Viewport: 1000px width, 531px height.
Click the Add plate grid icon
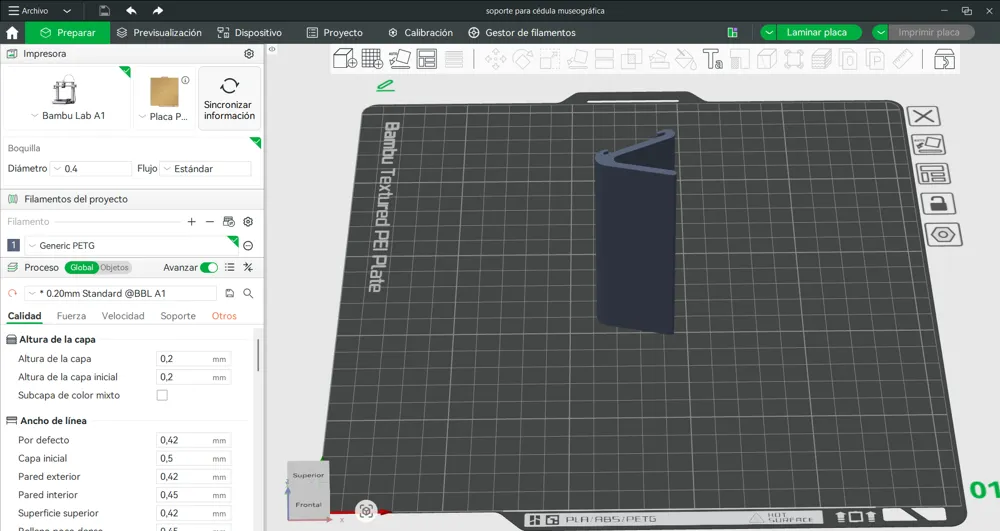372,59
